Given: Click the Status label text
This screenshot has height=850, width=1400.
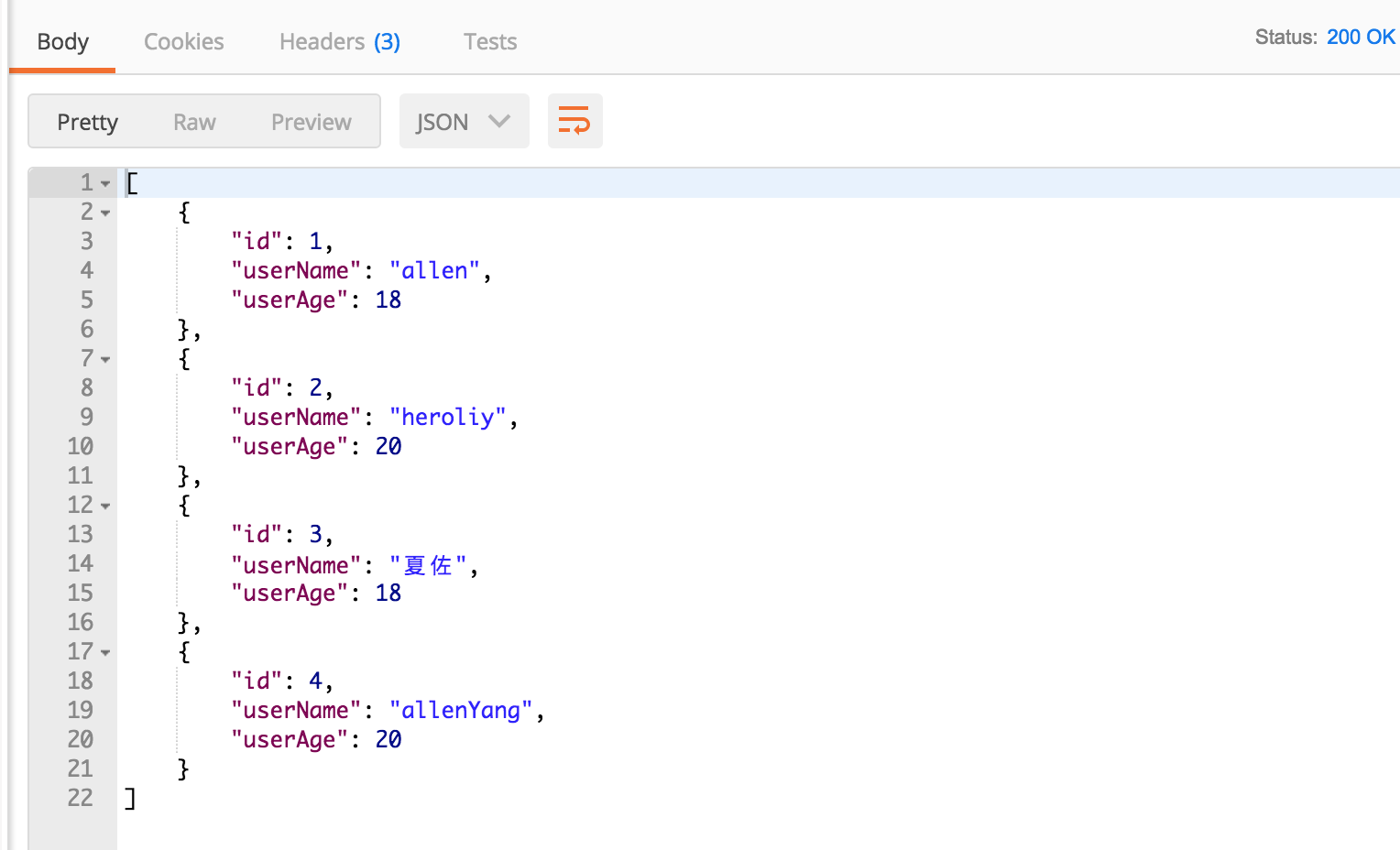Looking at the screenshot, I should 1286,37.
